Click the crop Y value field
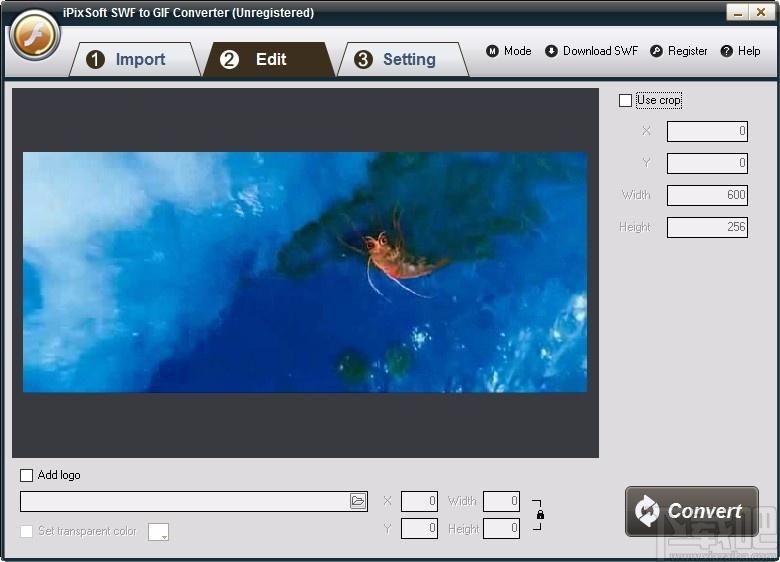 point(707,163)
